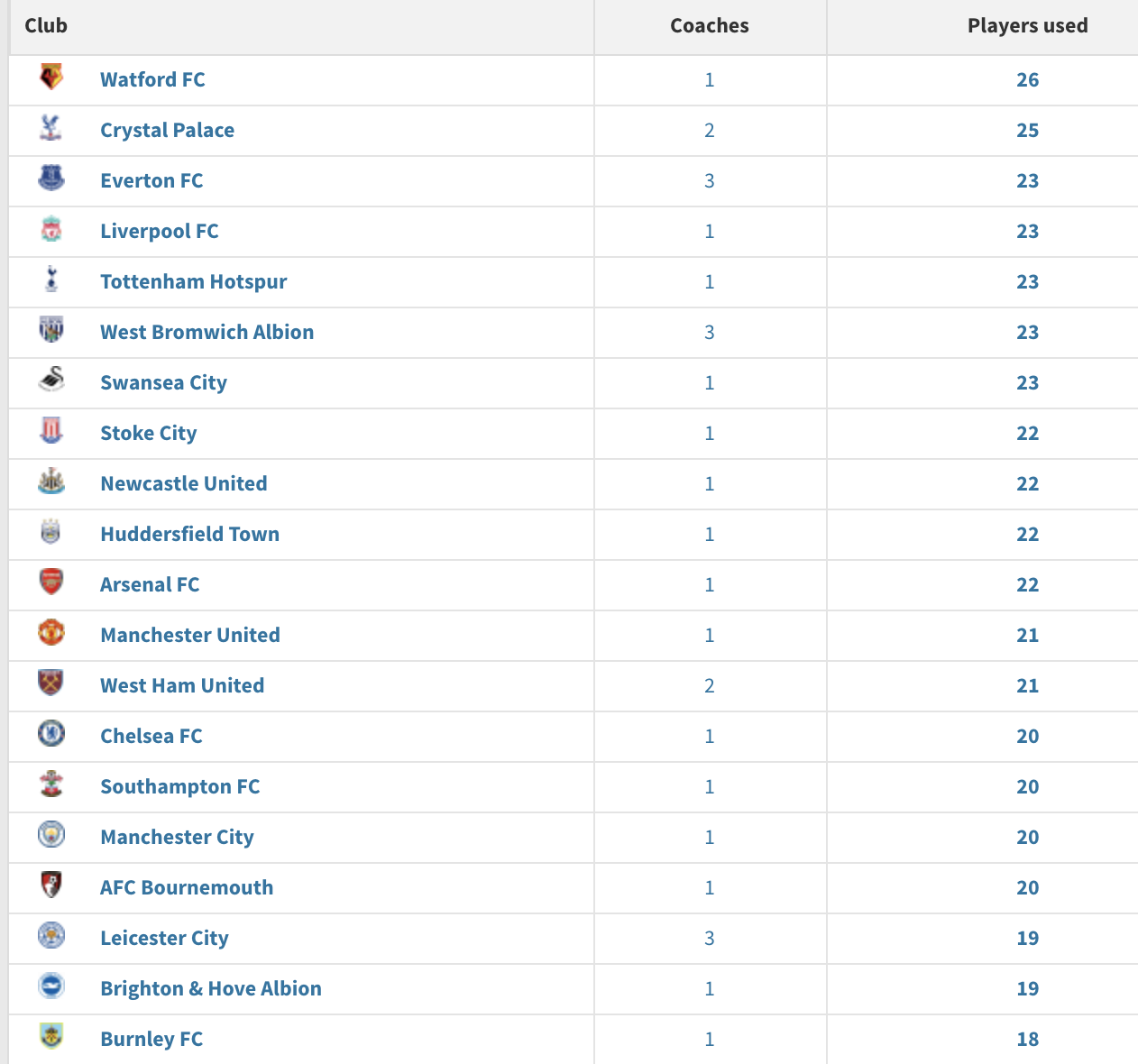Sort table by Players used header

pyautogui.click(x=1027, y=25)
